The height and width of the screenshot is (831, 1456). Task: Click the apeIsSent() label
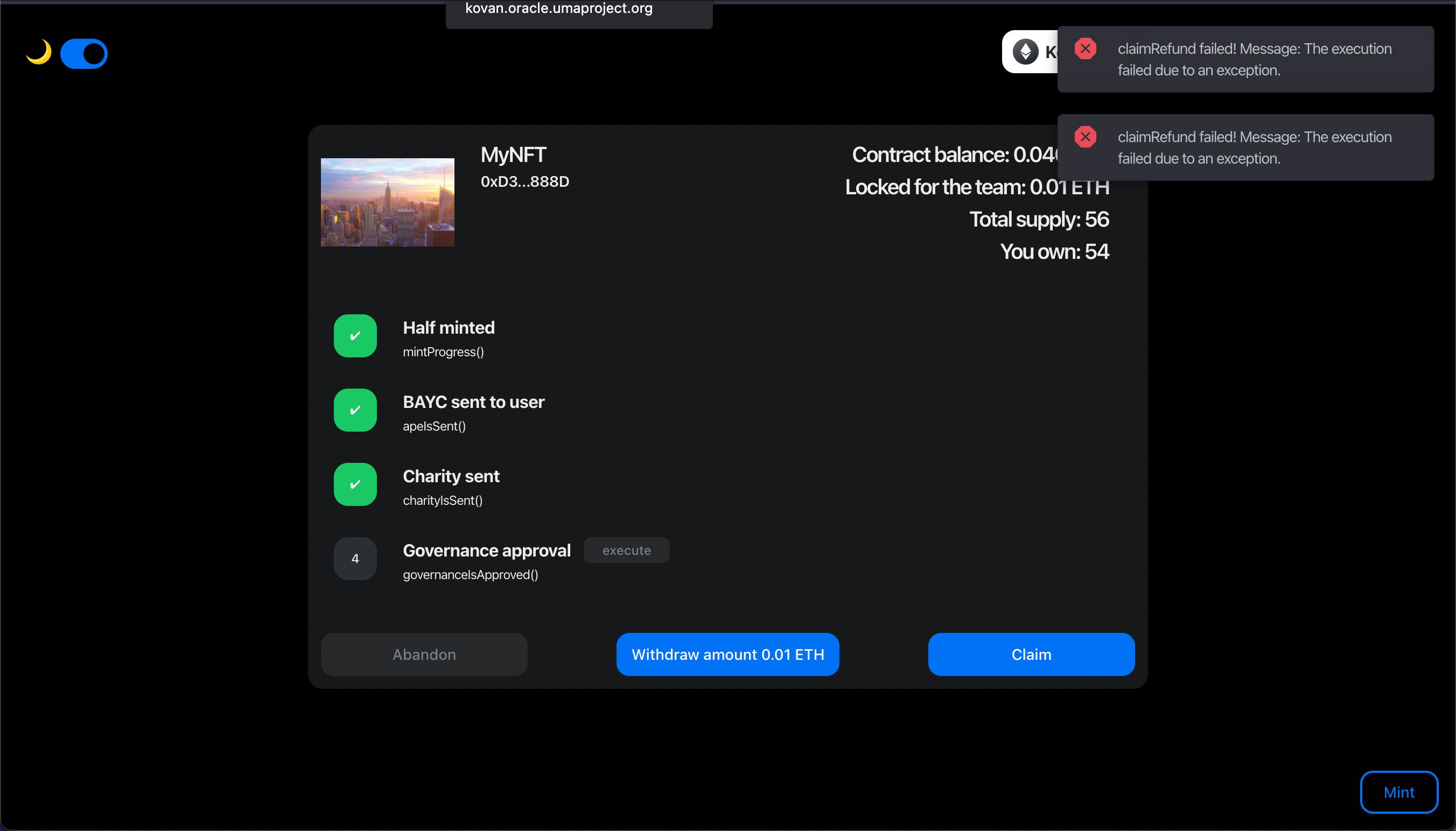435,426
